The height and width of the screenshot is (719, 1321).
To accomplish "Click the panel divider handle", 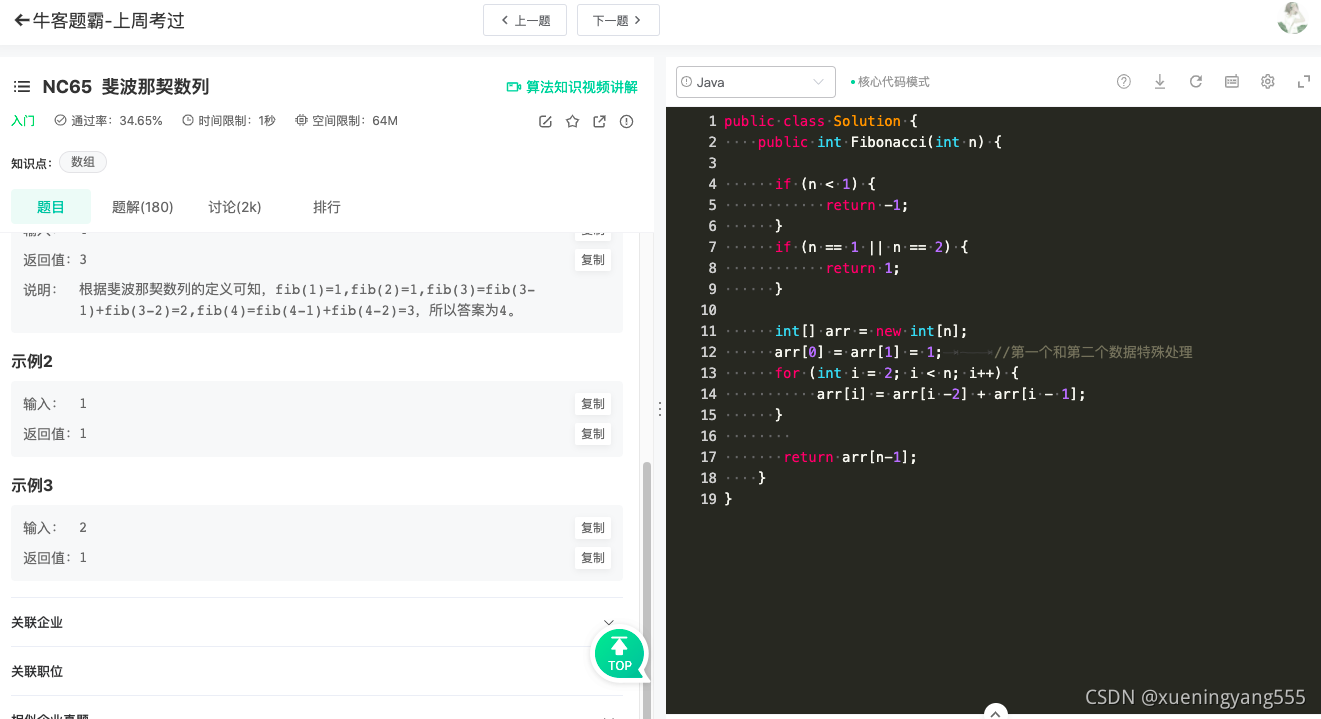I will 659,409.
